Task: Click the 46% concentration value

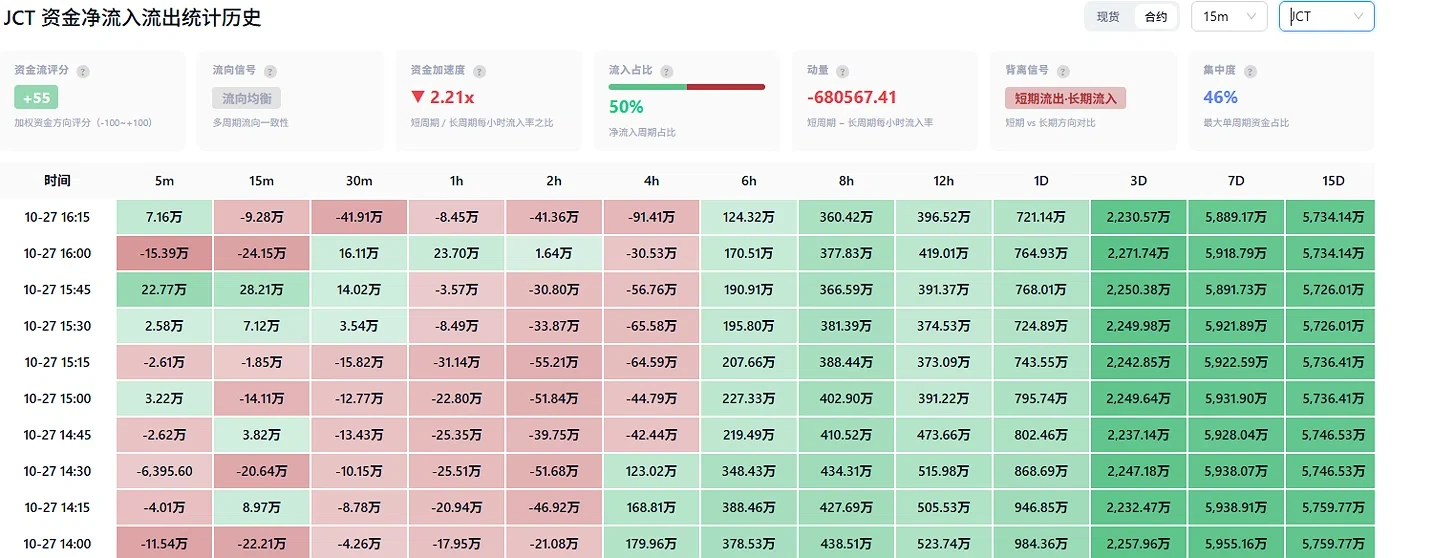Action: (1220, 97)
